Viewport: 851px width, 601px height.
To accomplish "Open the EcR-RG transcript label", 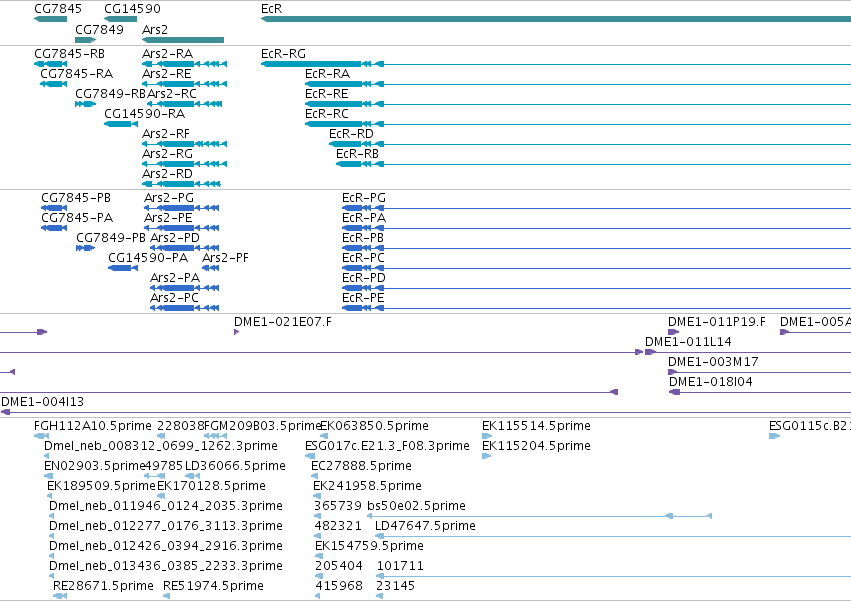I will tap(283, 54).
